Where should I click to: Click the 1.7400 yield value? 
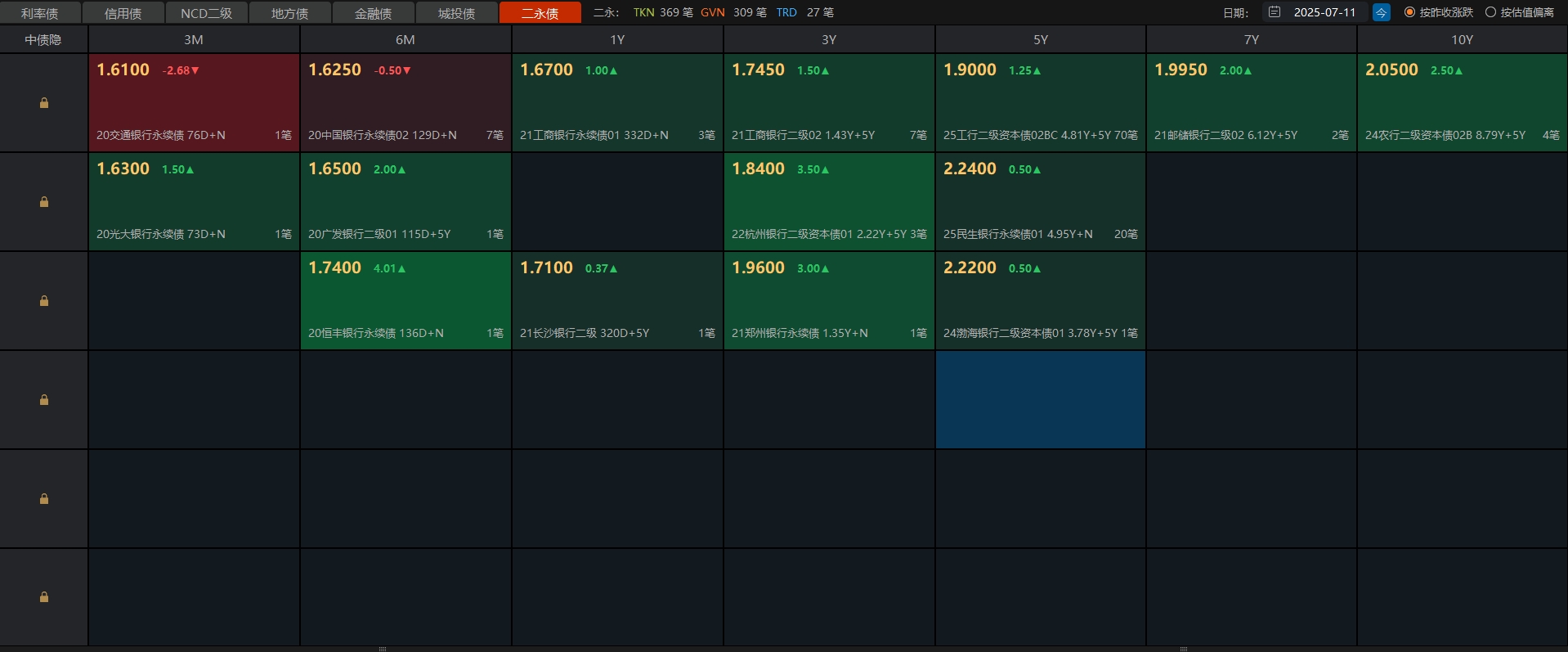tap(334, 268)
